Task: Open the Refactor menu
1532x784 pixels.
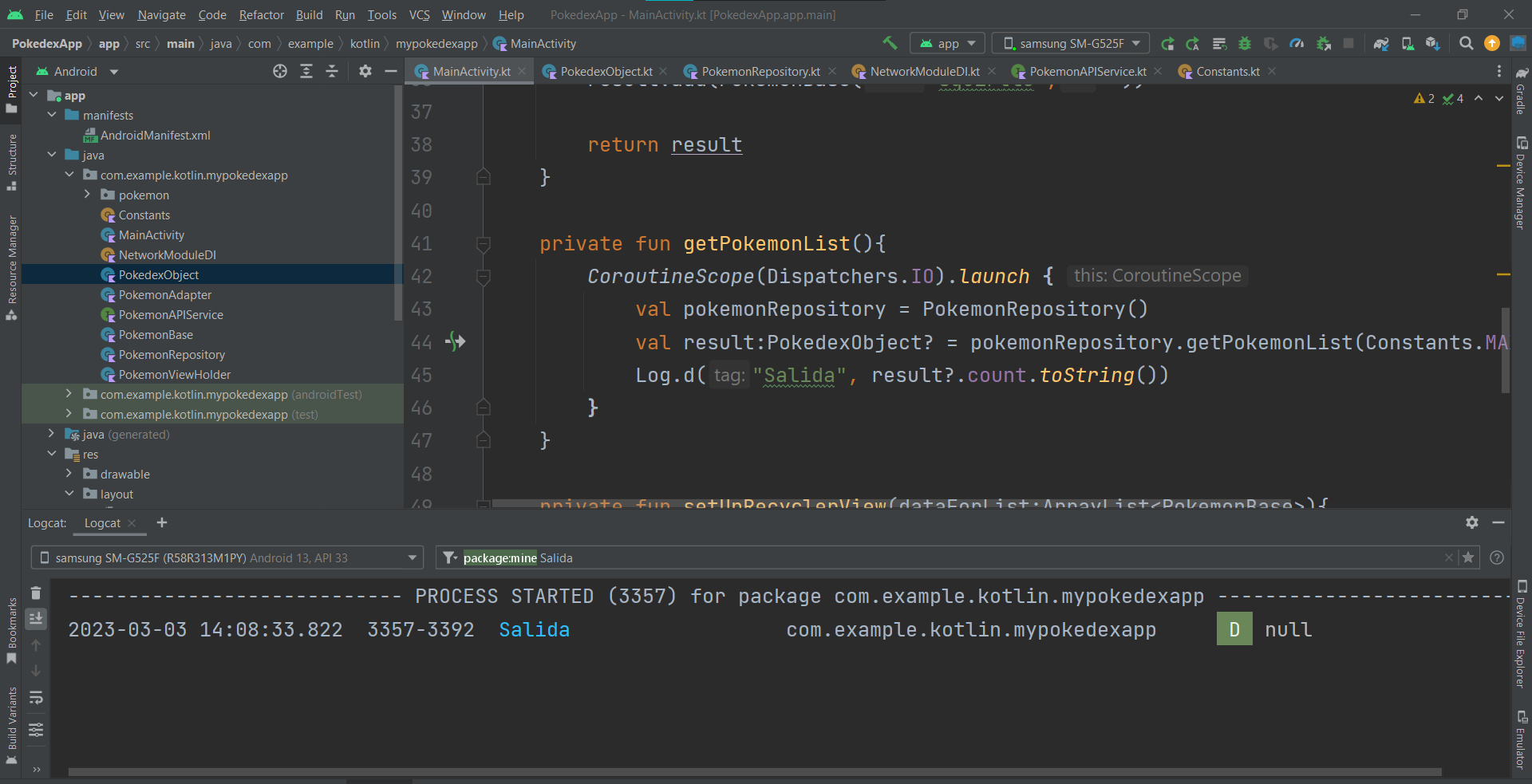Action: (x=261, y=14)
